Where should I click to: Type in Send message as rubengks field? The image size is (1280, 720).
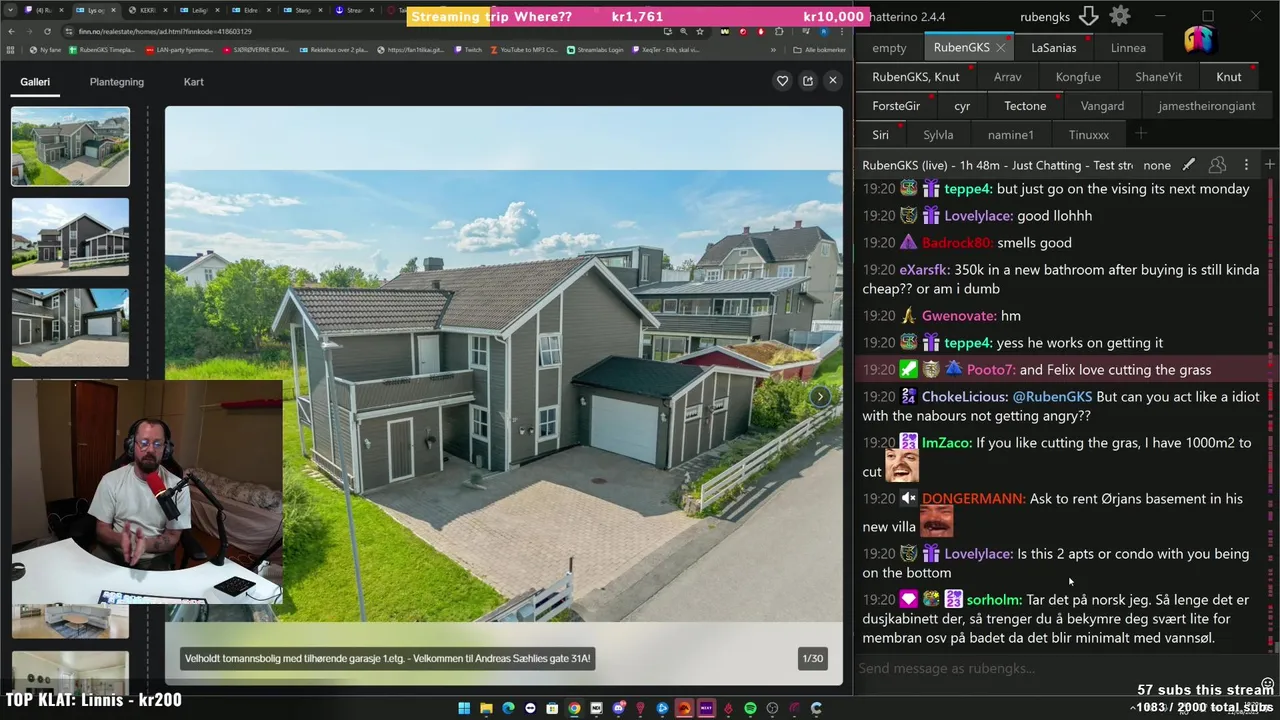[1055, 668]
